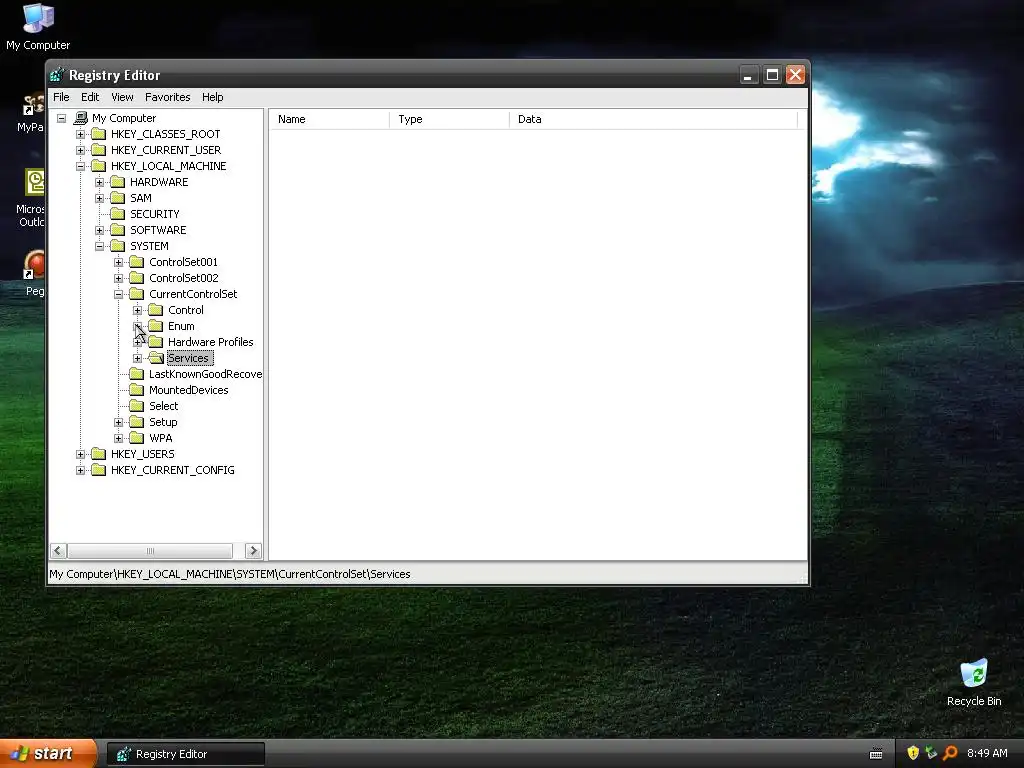Collapse the SYSTEM key
The width and height of the screenshot is (1024, 768).
click(99, 246)
